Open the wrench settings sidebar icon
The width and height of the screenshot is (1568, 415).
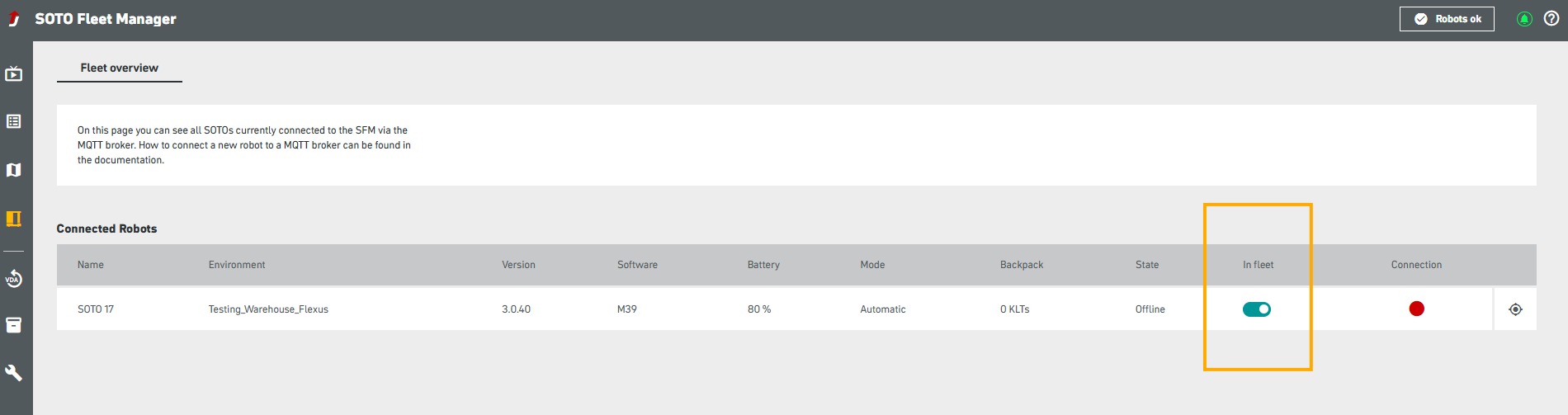click(x=14, y=373)
